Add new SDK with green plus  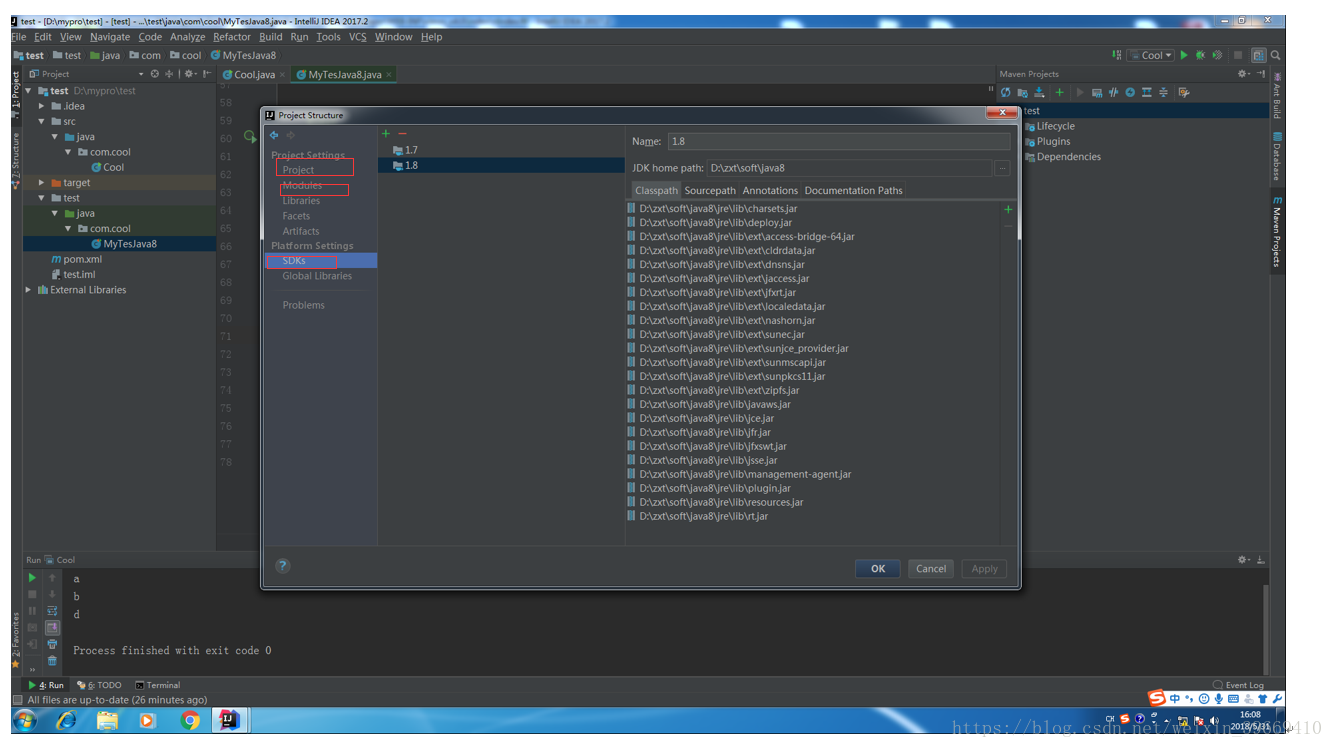(x=386, y=133)
